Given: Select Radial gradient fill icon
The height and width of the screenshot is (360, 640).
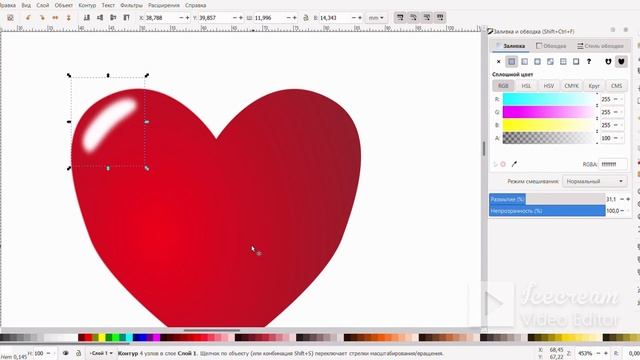Looking at the screenshot, I should click(x=537, y=62).
